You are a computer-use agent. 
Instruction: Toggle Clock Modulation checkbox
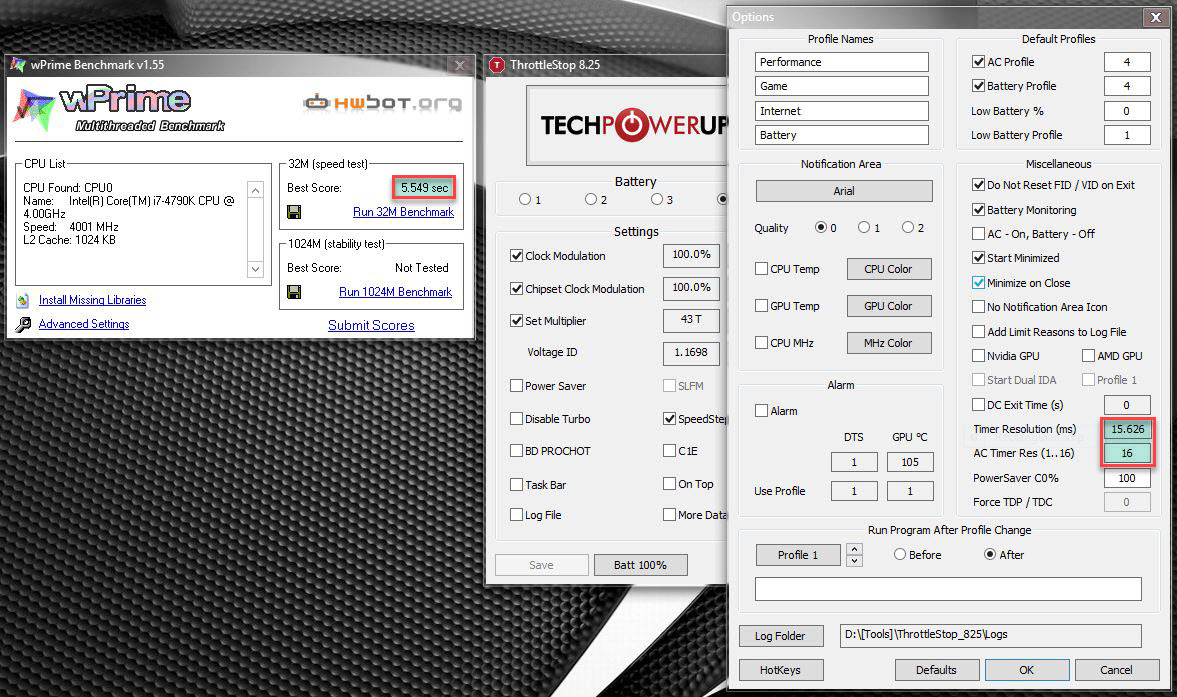[x=516, y=256]
